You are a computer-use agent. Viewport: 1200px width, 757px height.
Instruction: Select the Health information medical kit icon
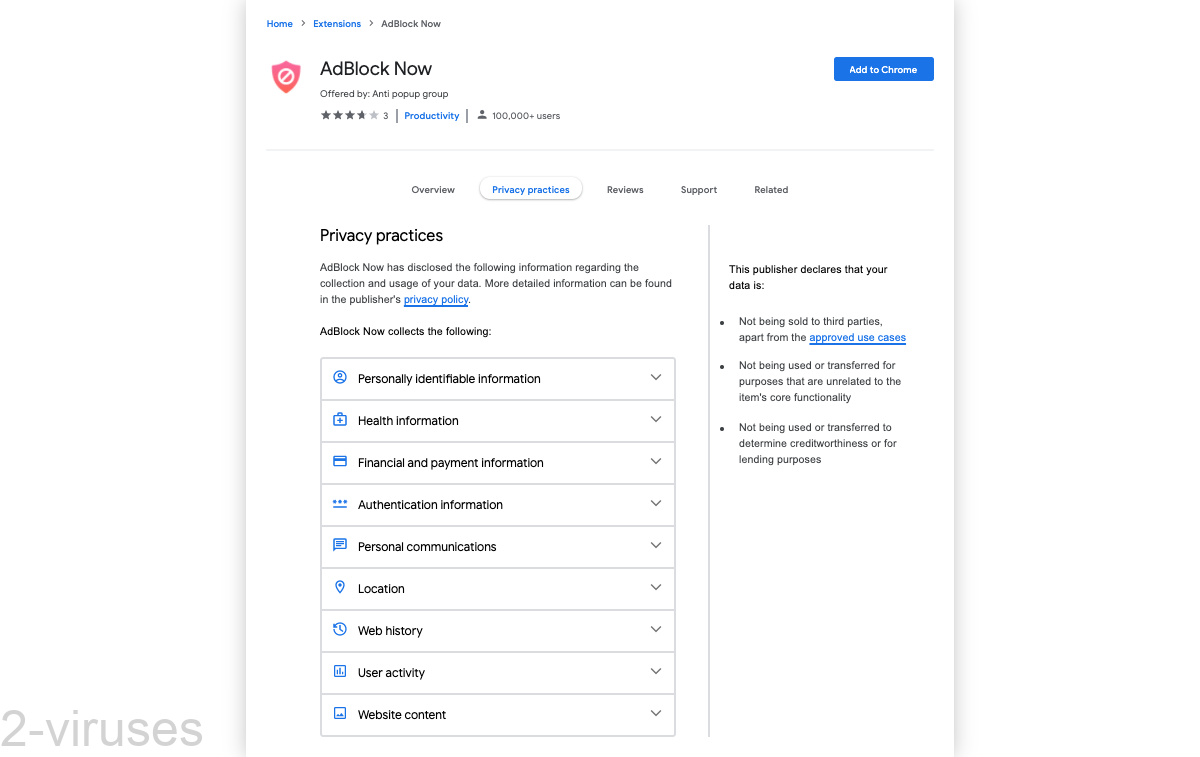[x=340, y=420]
